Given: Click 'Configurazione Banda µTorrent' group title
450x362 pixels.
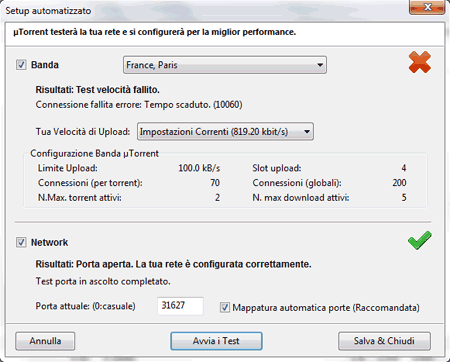Looking at the screenshot, I should [x=94, y=153].
